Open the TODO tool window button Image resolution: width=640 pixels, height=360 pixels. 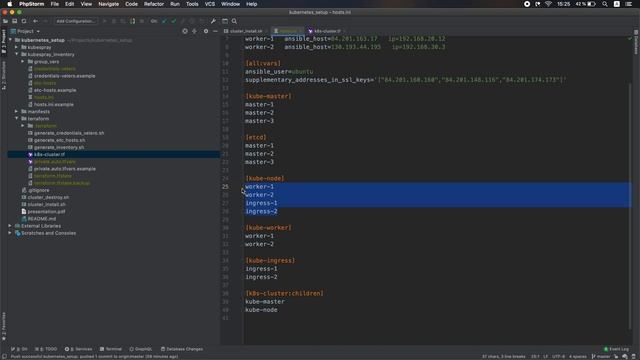pos(46,349)
